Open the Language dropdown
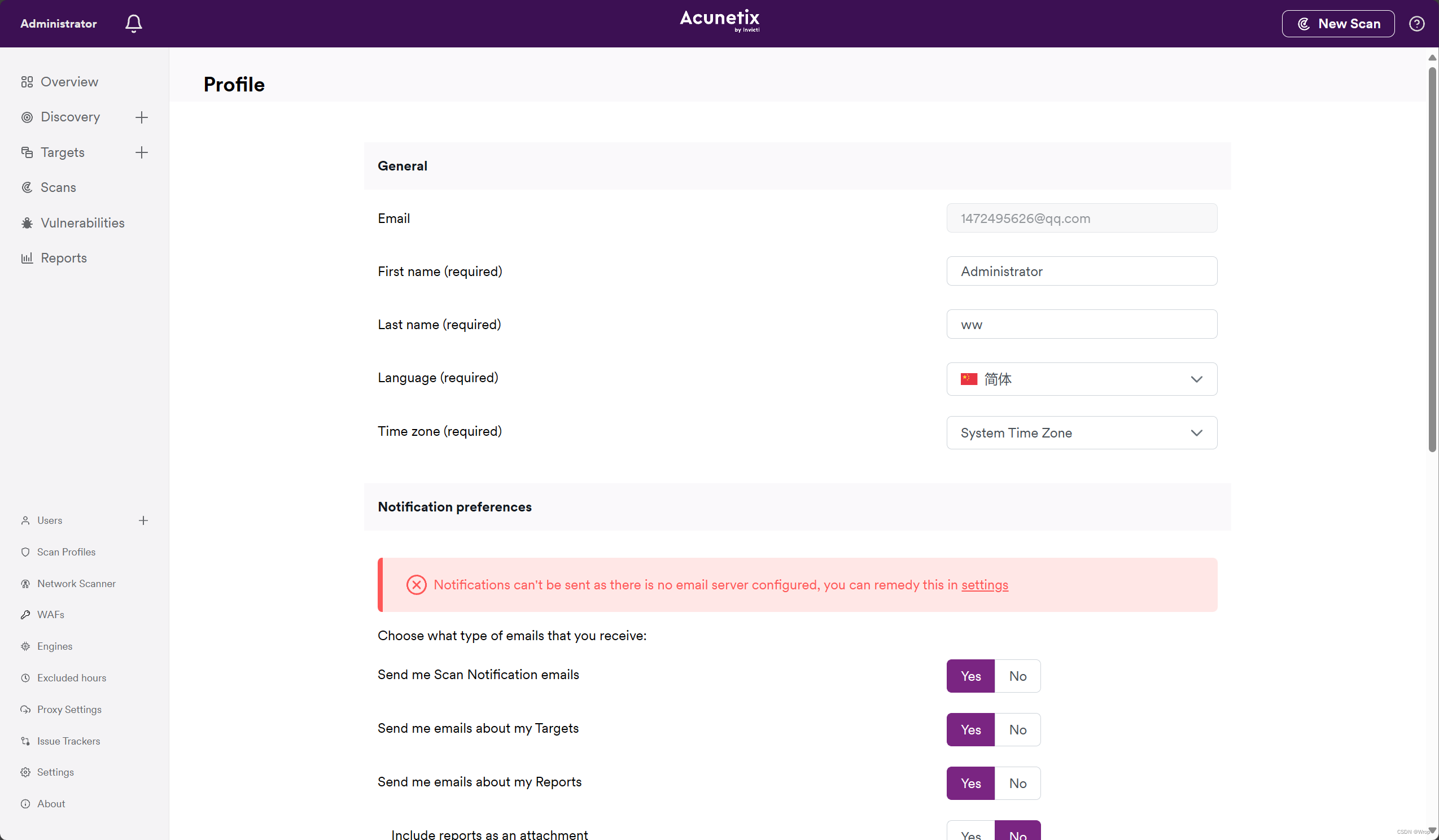Screen dimensions: 1439x840 point(1082,379)
